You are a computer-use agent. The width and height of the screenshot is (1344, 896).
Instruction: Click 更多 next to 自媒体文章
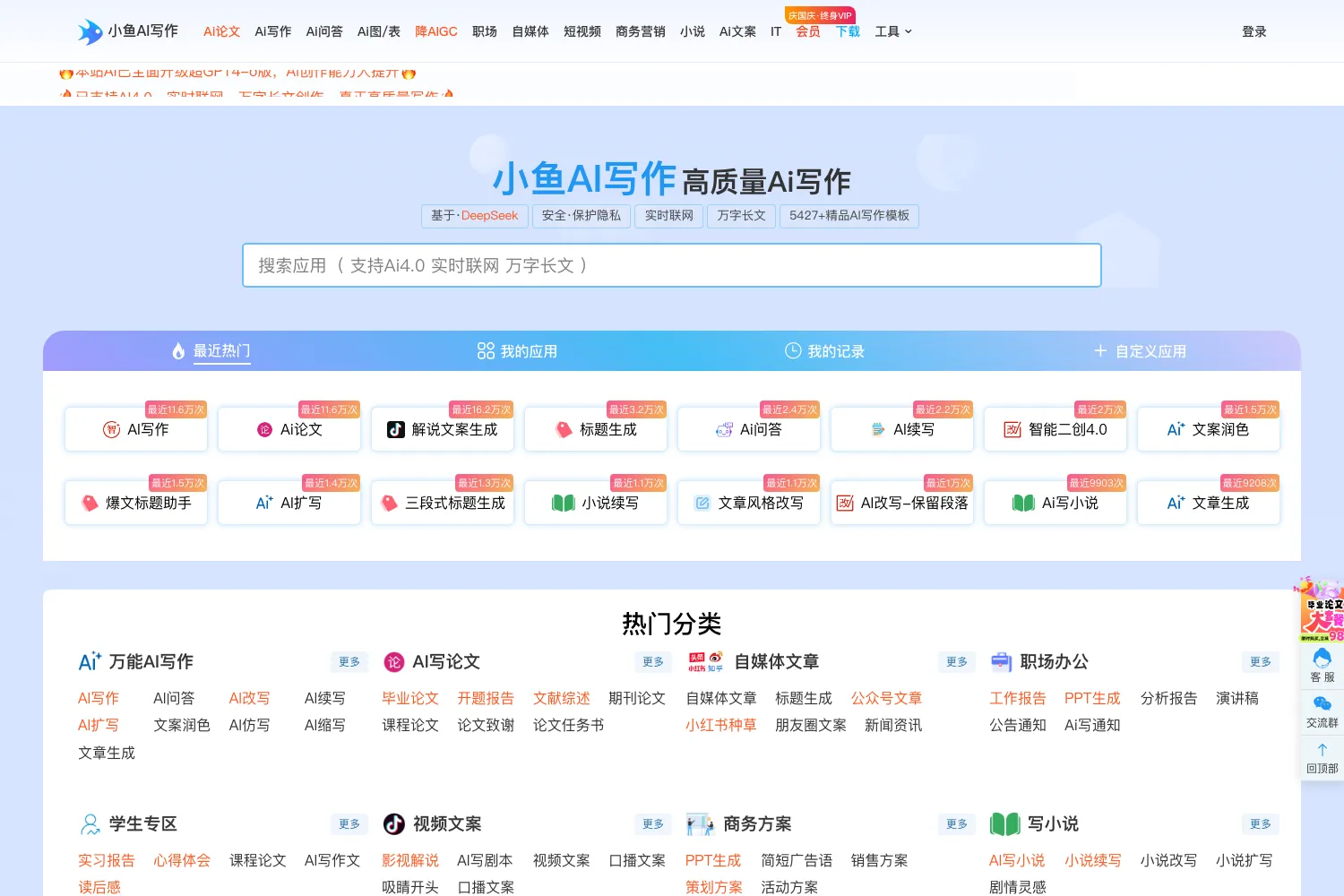coord(957,662)
